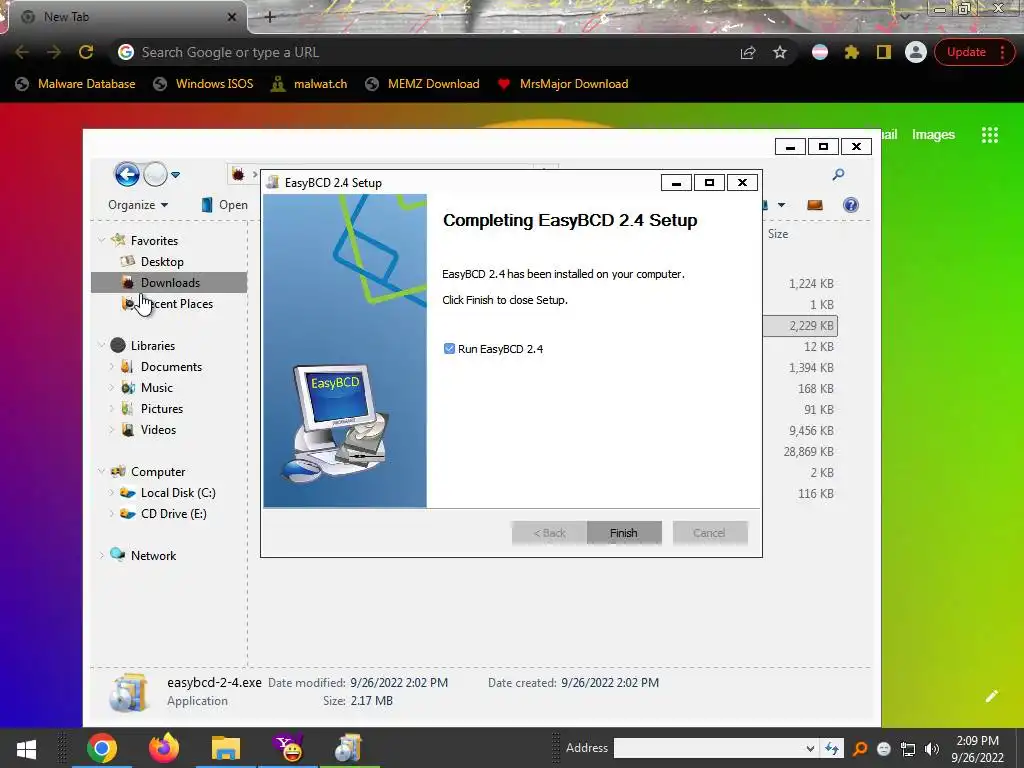The height and width of the screenshot is (768, 1024).
Task: Open the Windows ISOS bookmark
Action: pos(202,84)
